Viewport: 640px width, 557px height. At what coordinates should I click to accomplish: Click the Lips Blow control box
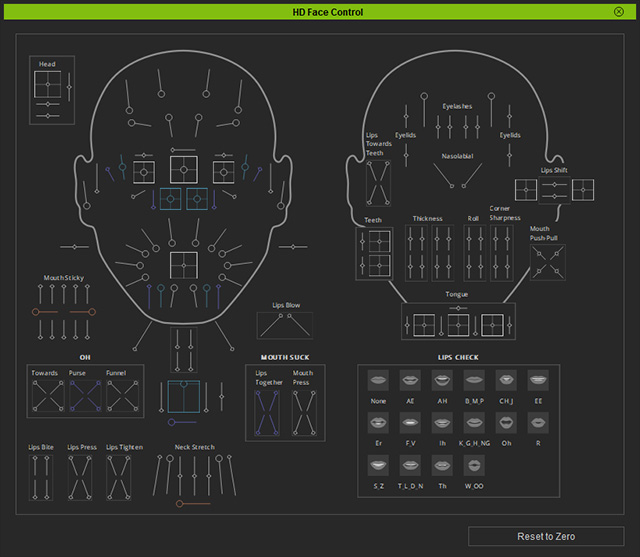tap(285, 326)
